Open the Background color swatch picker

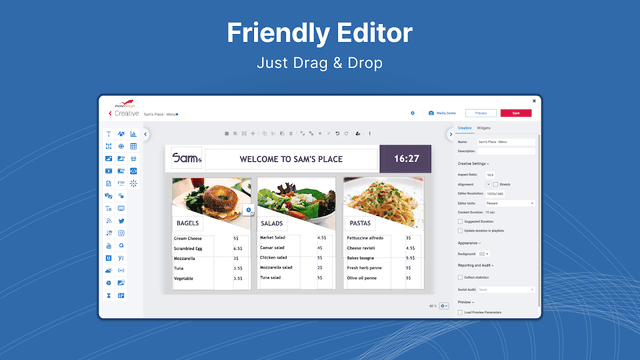tap(484, 254)
